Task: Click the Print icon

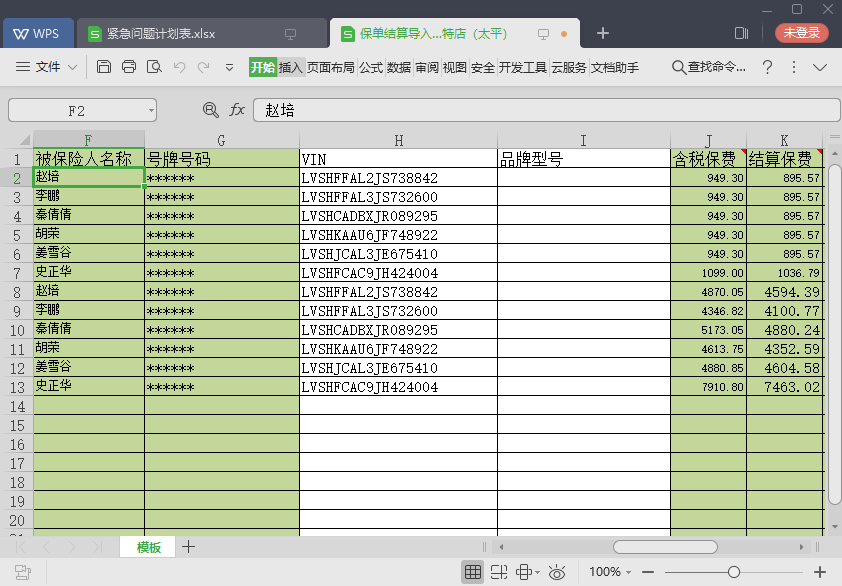Action: 129,67
